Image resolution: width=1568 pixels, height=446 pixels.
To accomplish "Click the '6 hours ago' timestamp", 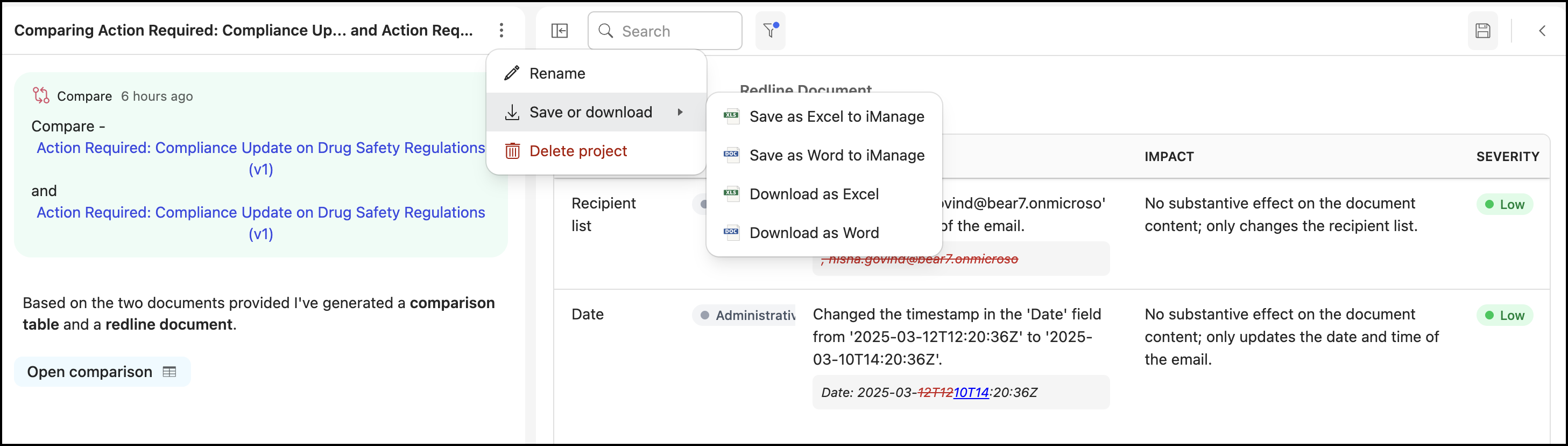I will point(157,96).
